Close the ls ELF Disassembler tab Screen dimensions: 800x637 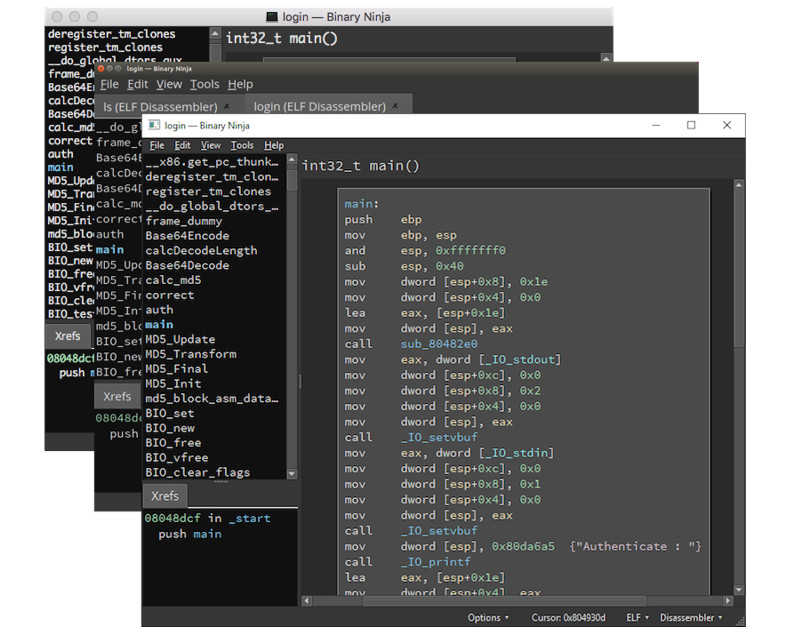pyautogui.click(x=227, y=106)
